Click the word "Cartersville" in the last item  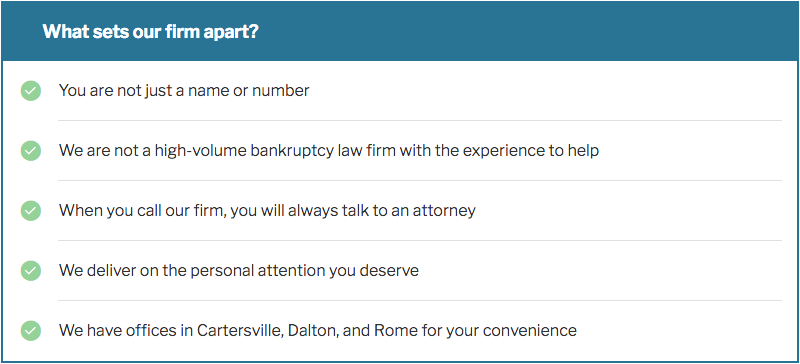coord(240,330)
